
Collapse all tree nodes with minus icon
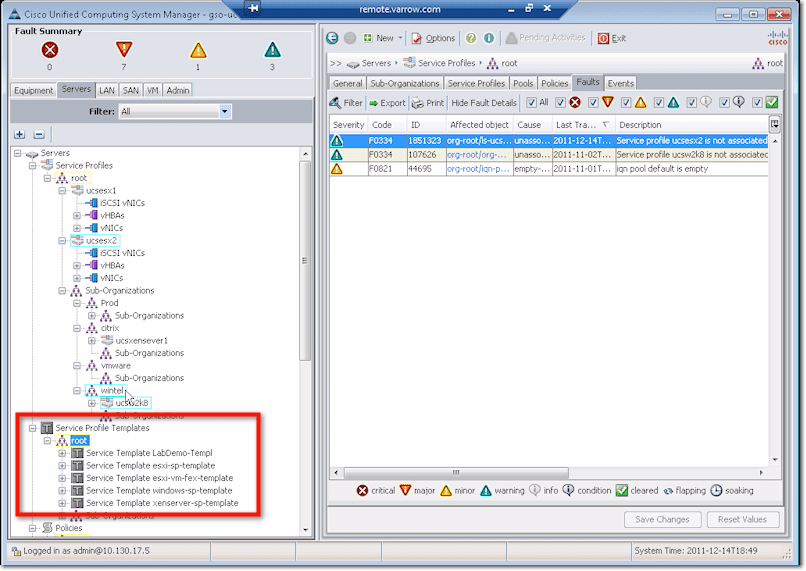(x=39, y=135)
